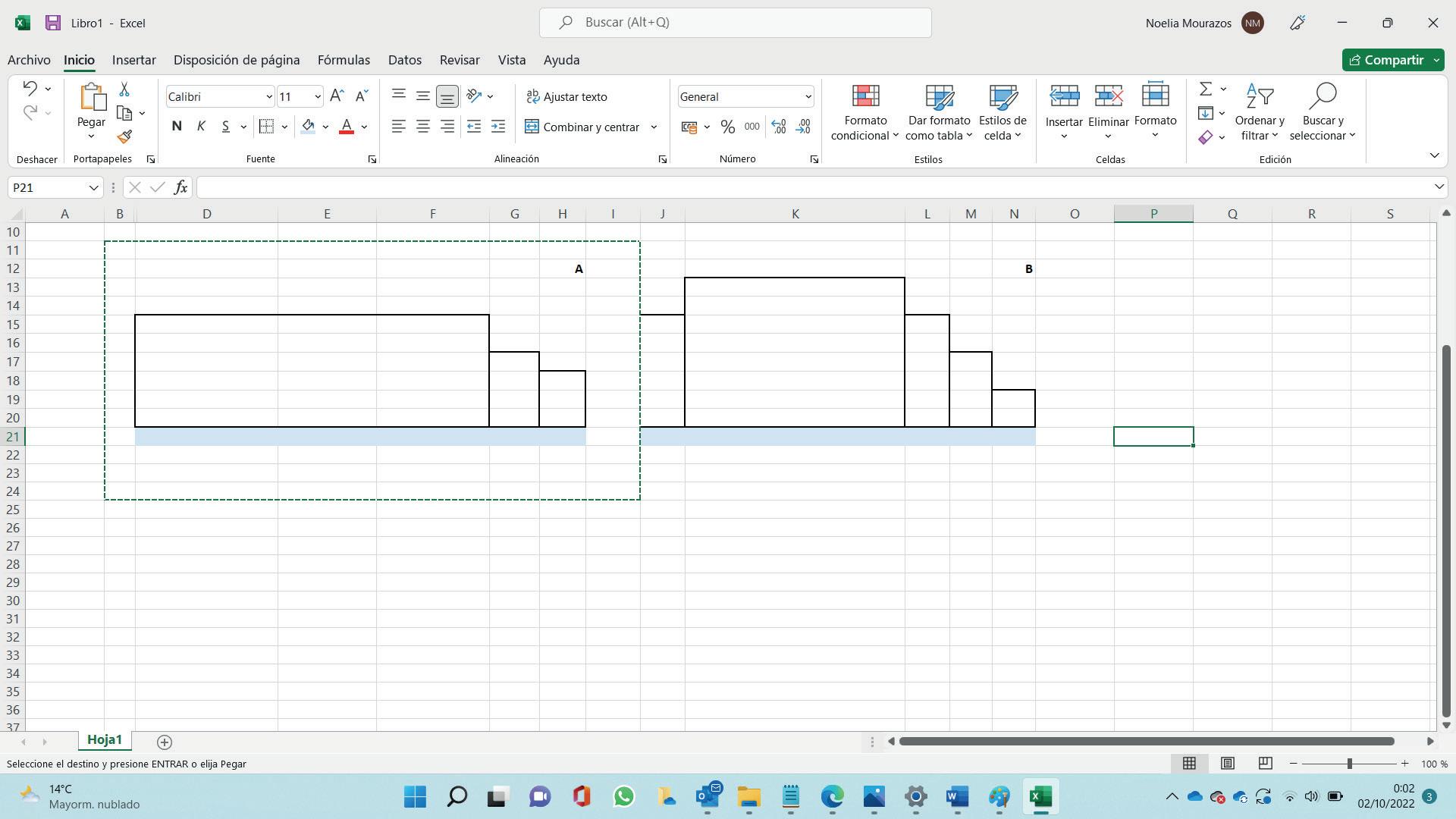Apply the red font color swatch
The height and width of the screenshot is (819, 1456).
[x=347, y=127]
